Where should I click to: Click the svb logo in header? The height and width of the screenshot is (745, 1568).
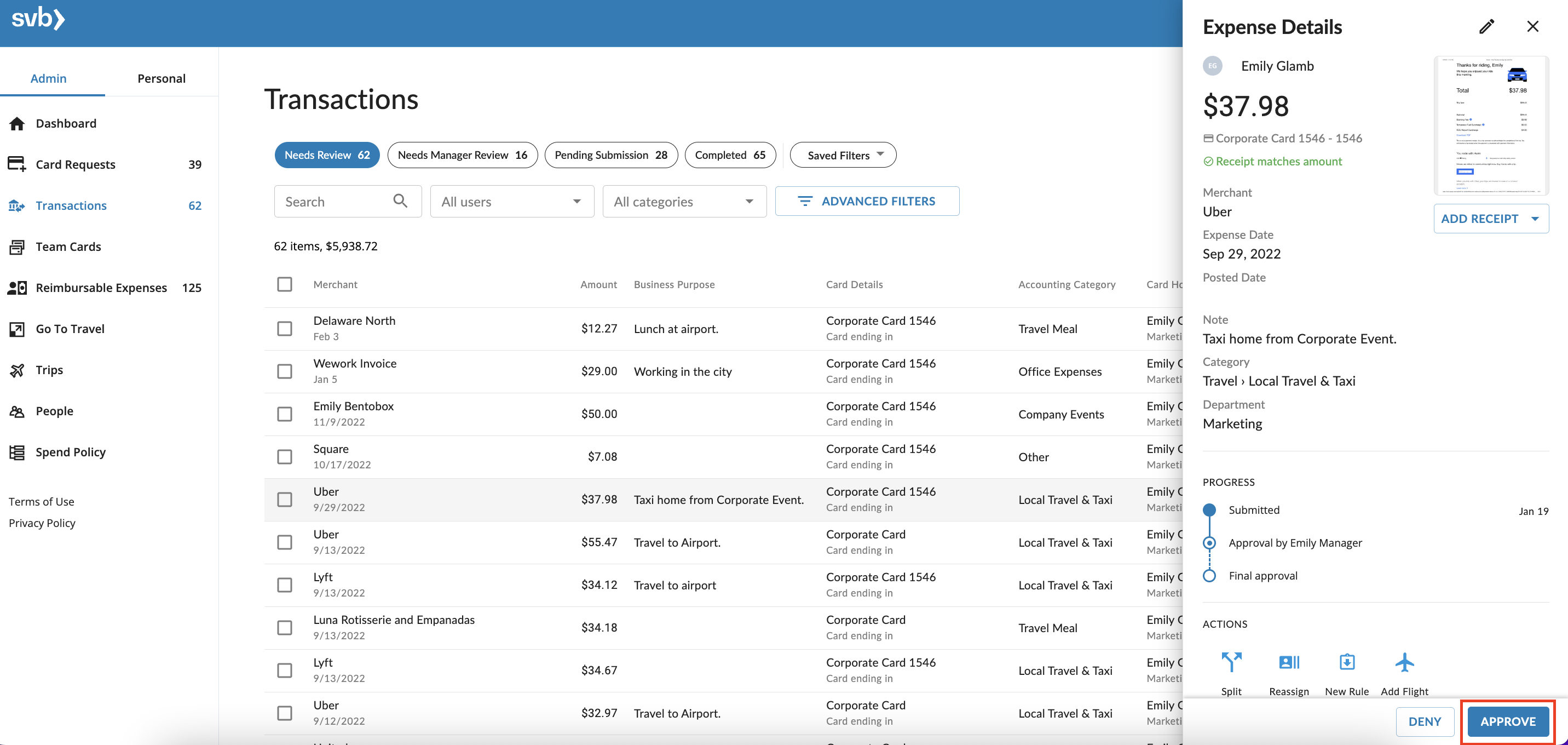(x=38, y=20)
